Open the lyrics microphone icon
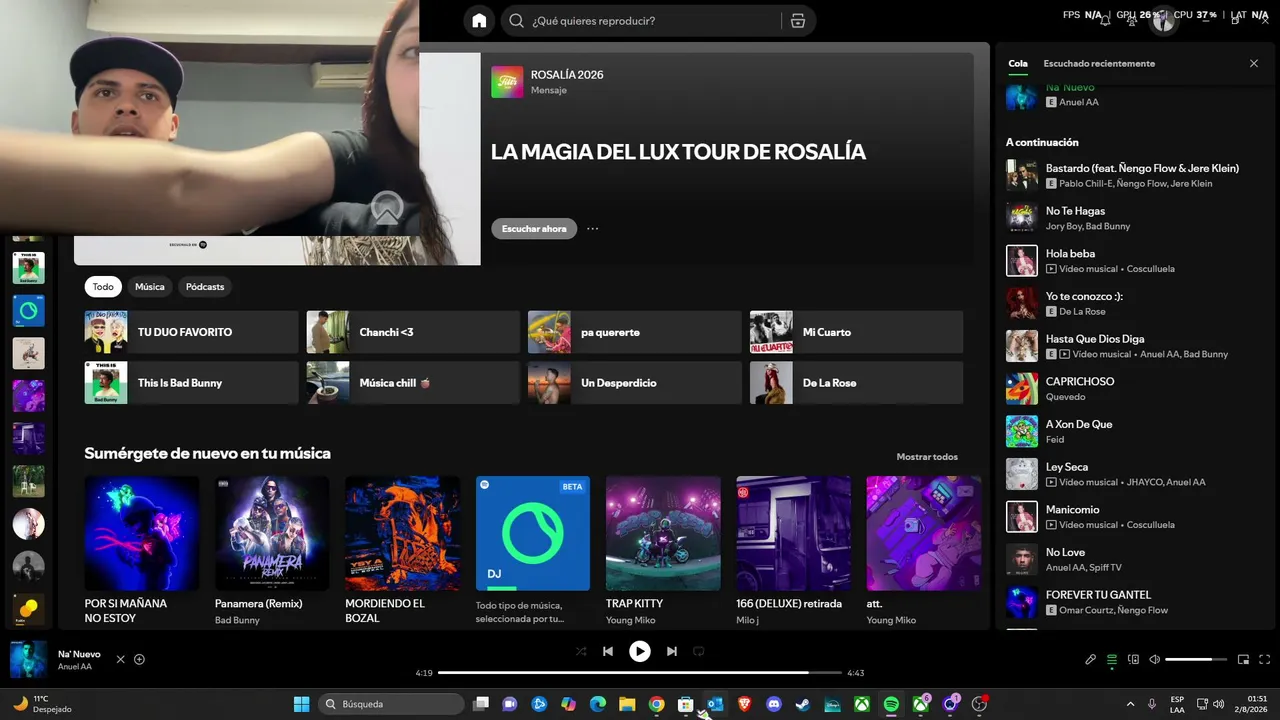Screen dimensions: 1280x720 coord(1091,659)
